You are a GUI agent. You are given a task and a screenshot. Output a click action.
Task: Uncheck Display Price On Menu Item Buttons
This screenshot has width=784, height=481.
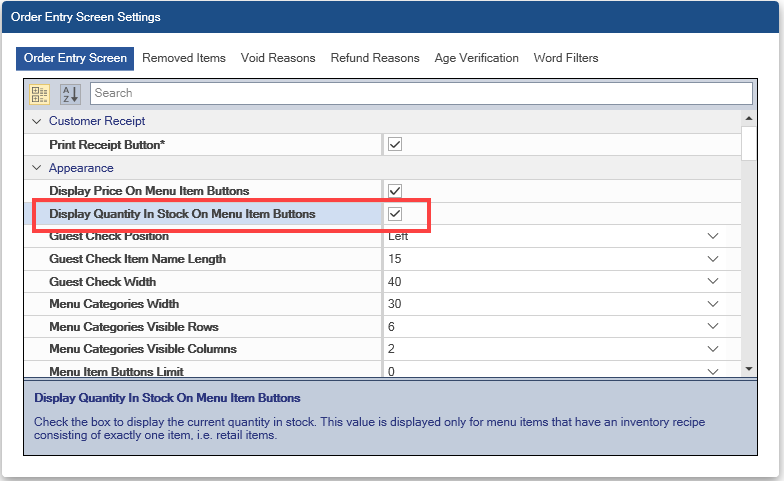point(395,190)
